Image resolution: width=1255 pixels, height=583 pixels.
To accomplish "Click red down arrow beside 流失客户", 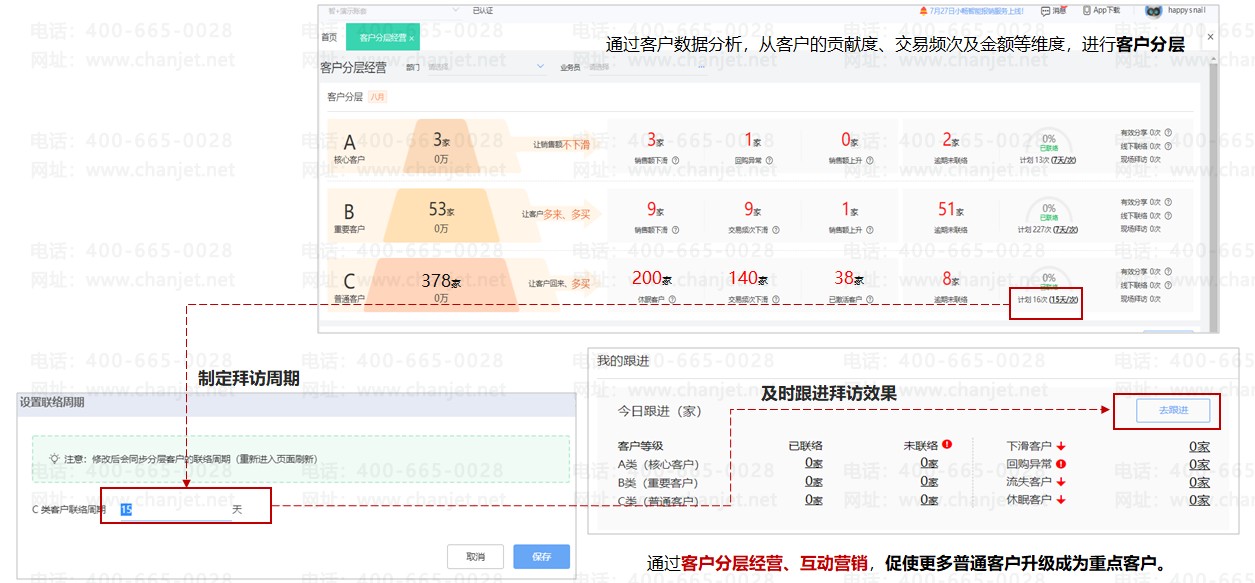I will [1061, 482].
